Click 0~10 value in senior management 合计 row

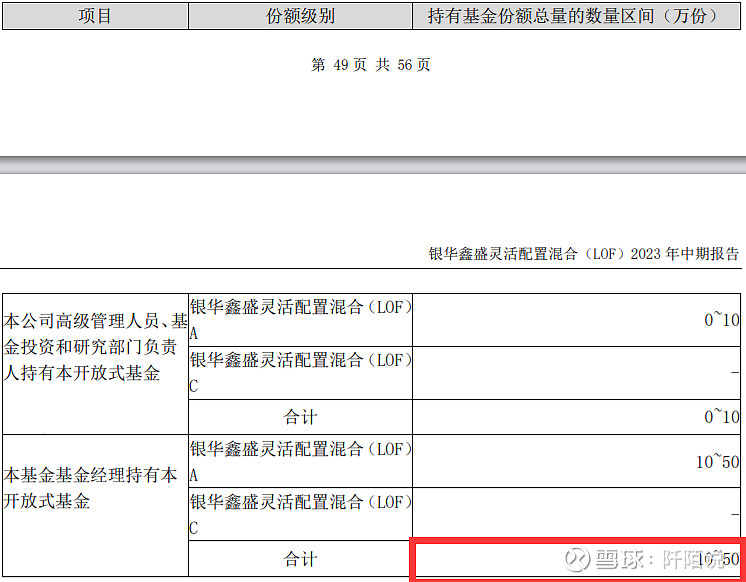[x=721, y=417]
